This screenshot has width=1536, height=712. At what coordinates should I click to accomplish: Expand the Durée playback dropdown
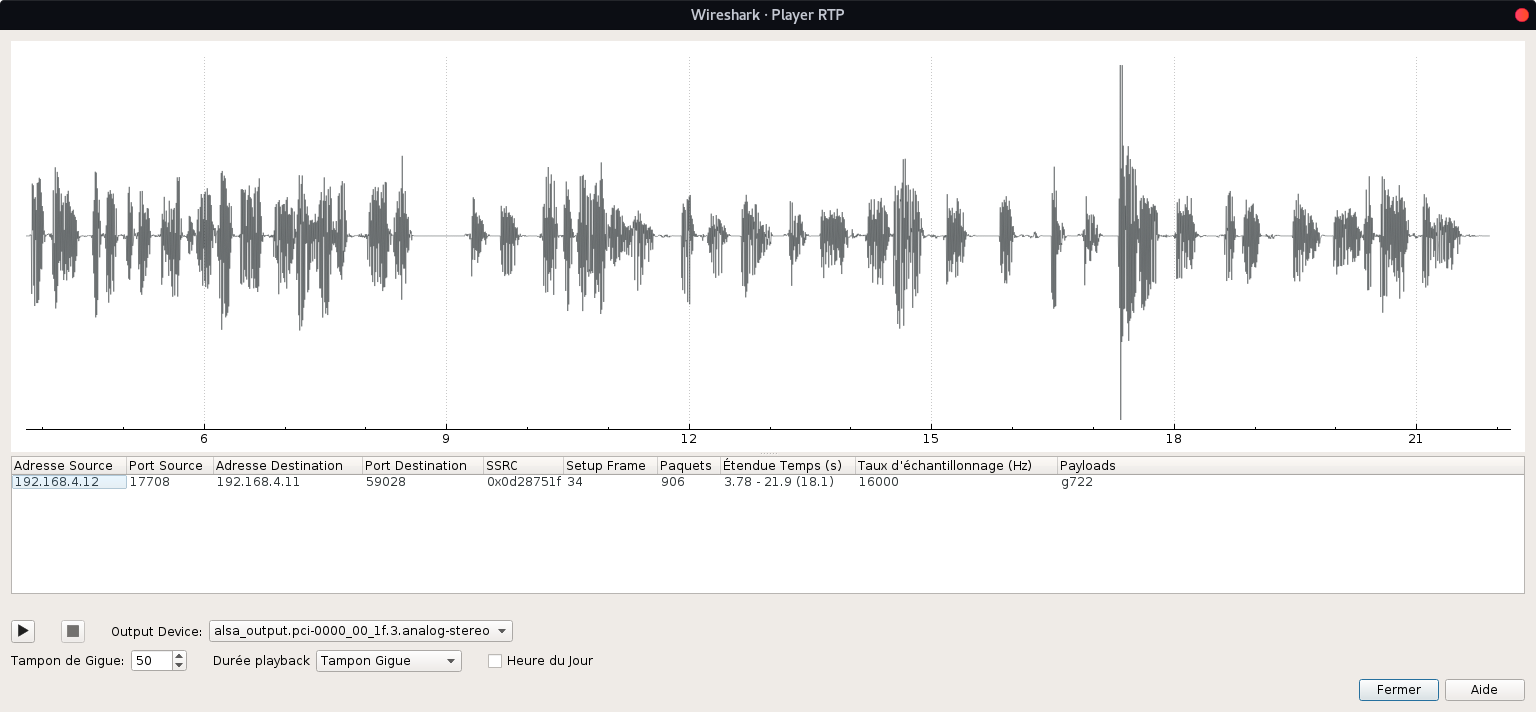point(388,661)
